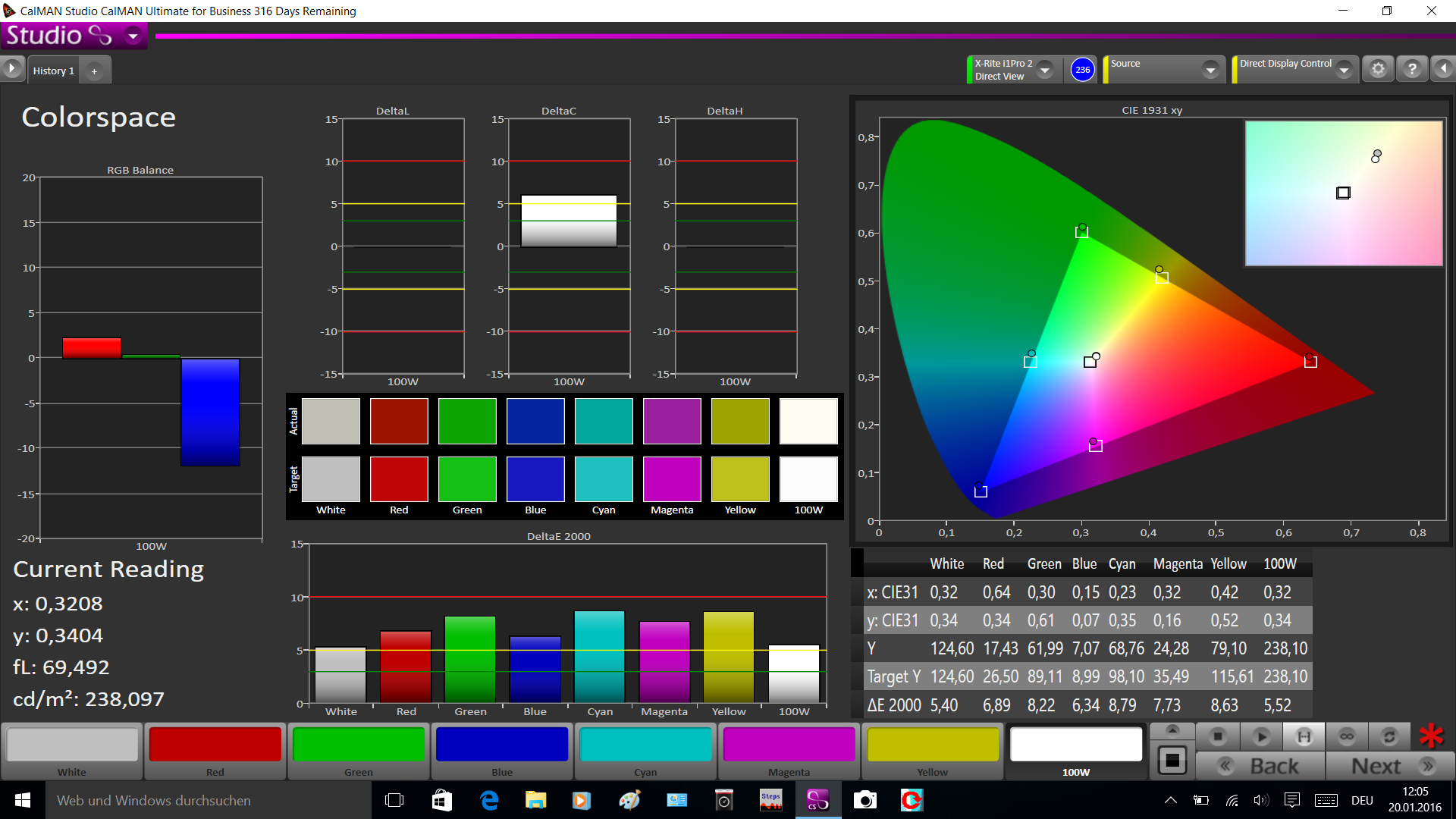
Task: Open the Studio menu arrow
Action: point(133,36)
